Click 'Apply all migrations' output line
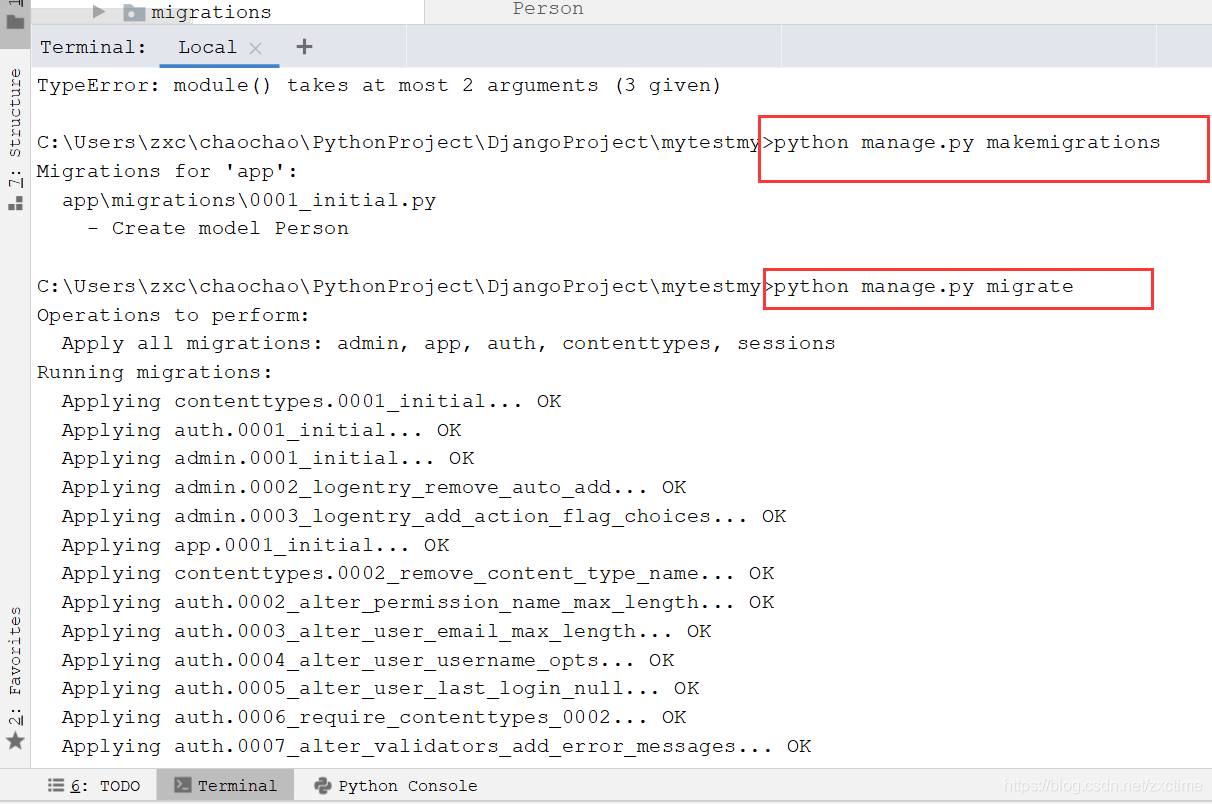 [x=449, y=344]
